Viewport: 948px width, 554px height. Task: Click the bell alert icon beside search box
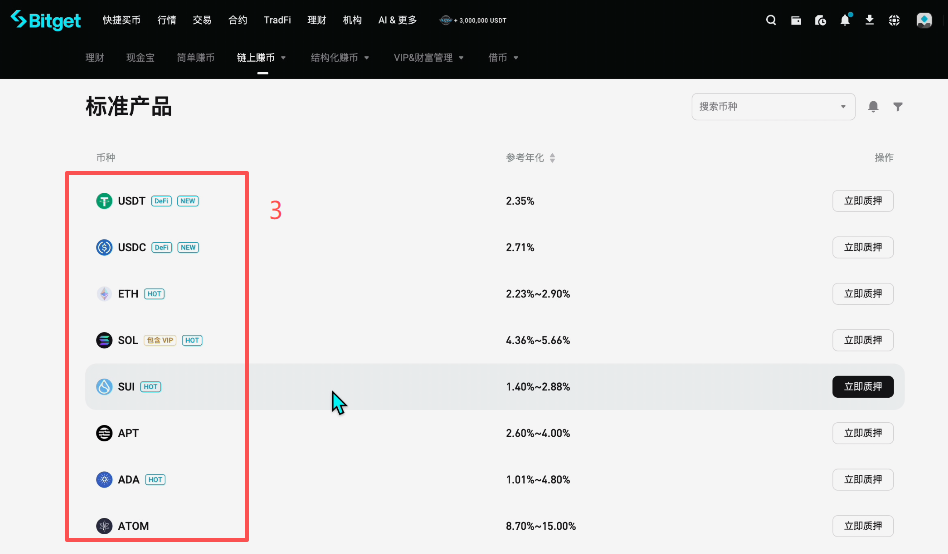point(873,106)
